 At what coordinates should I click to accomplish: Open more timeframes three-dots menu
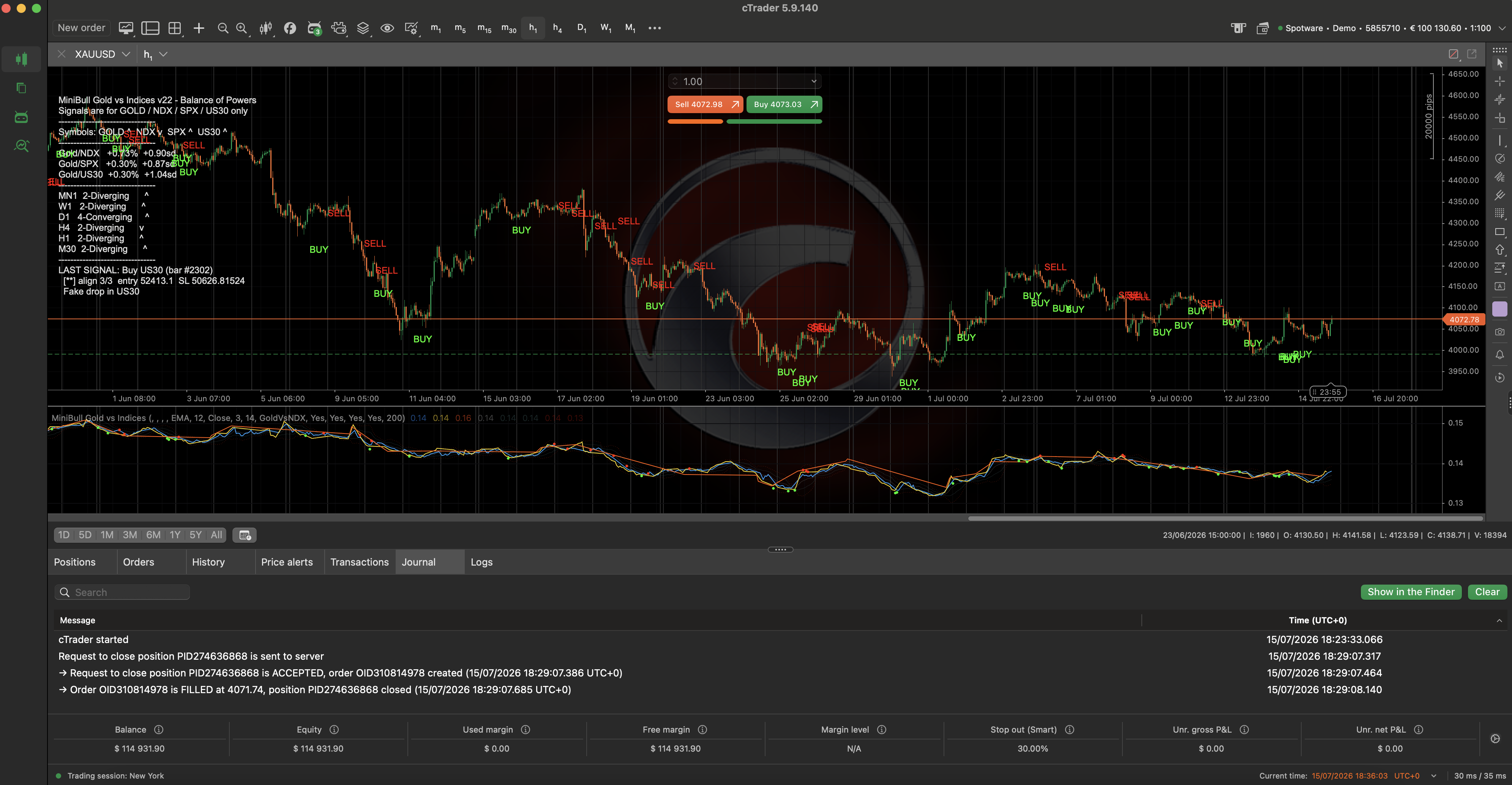655,28
